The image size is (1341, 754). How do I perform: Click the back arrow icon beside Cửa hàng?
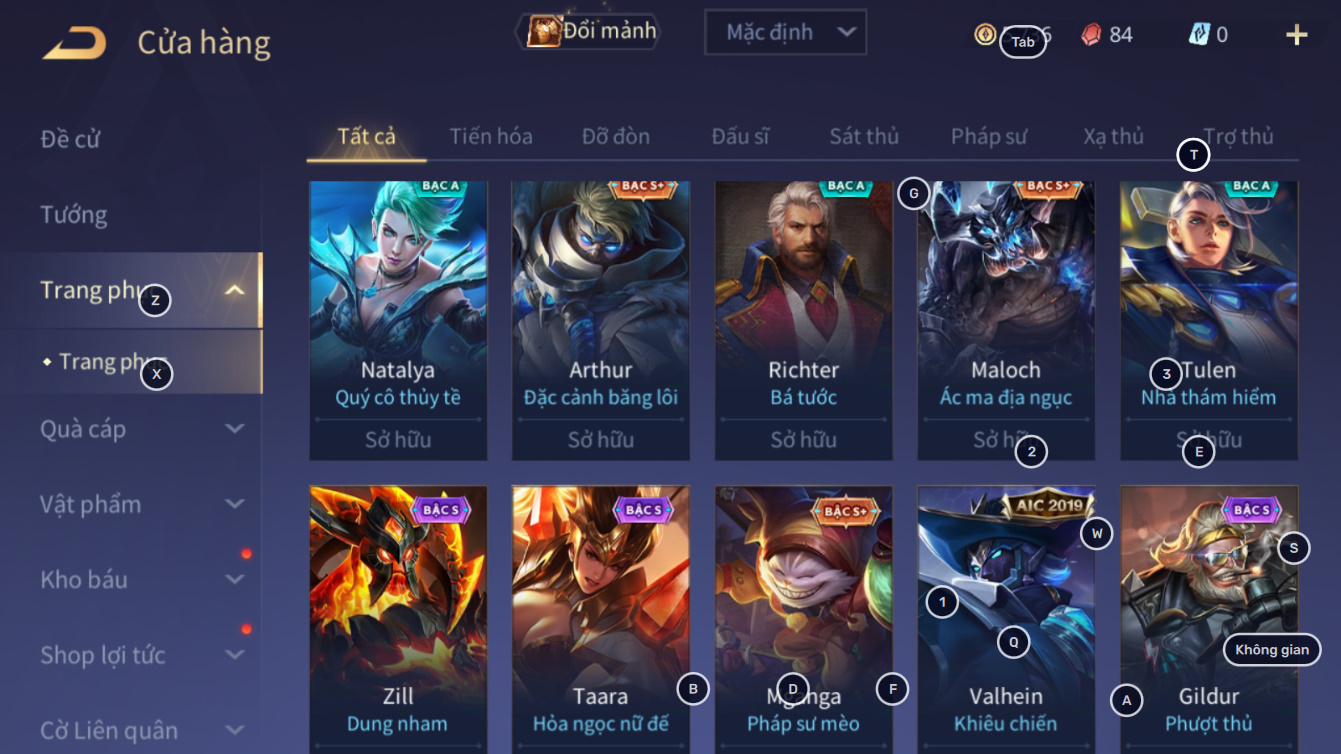74,43
